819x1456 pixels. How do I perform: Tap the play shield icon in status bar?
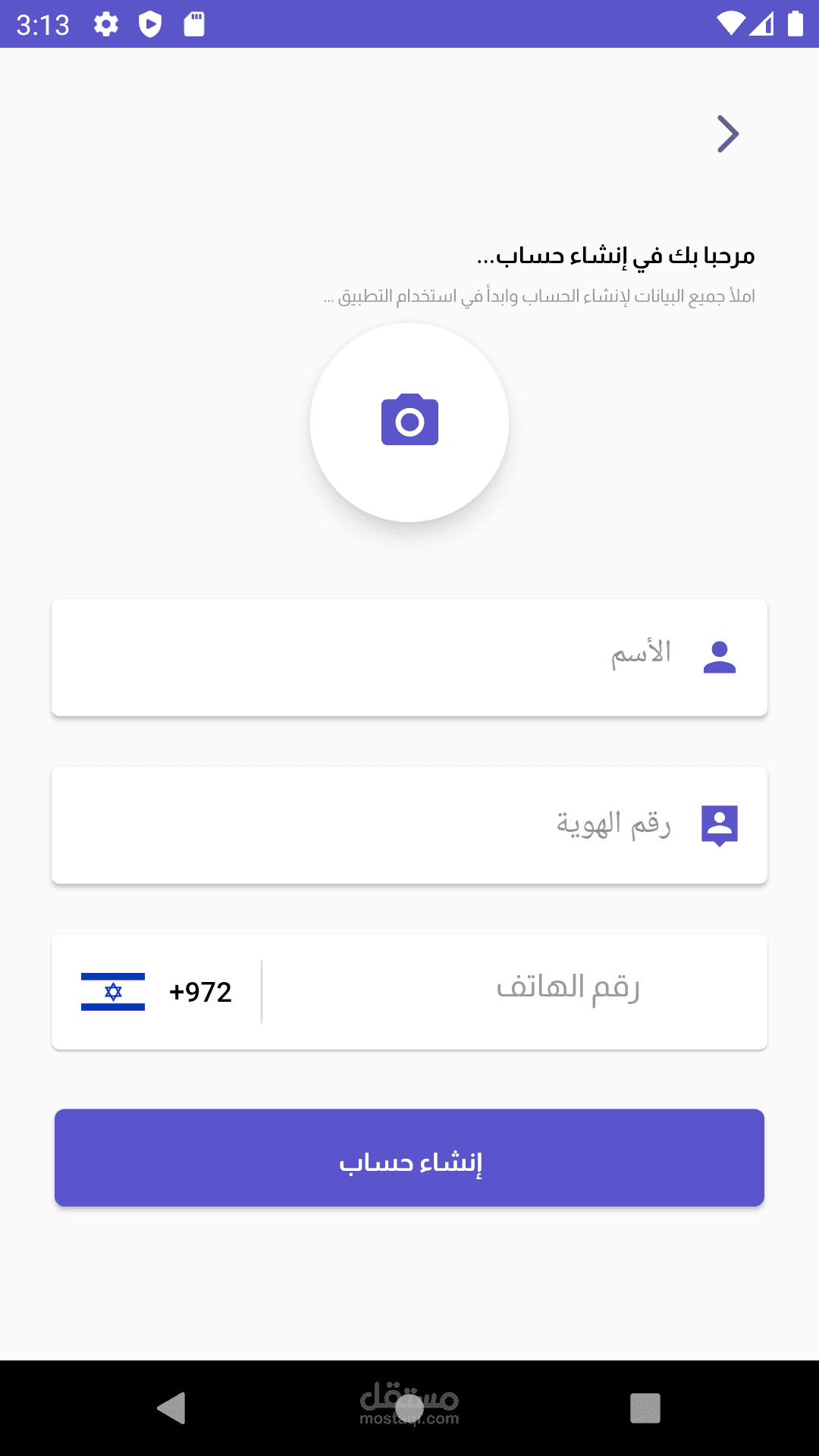[150, 24]
